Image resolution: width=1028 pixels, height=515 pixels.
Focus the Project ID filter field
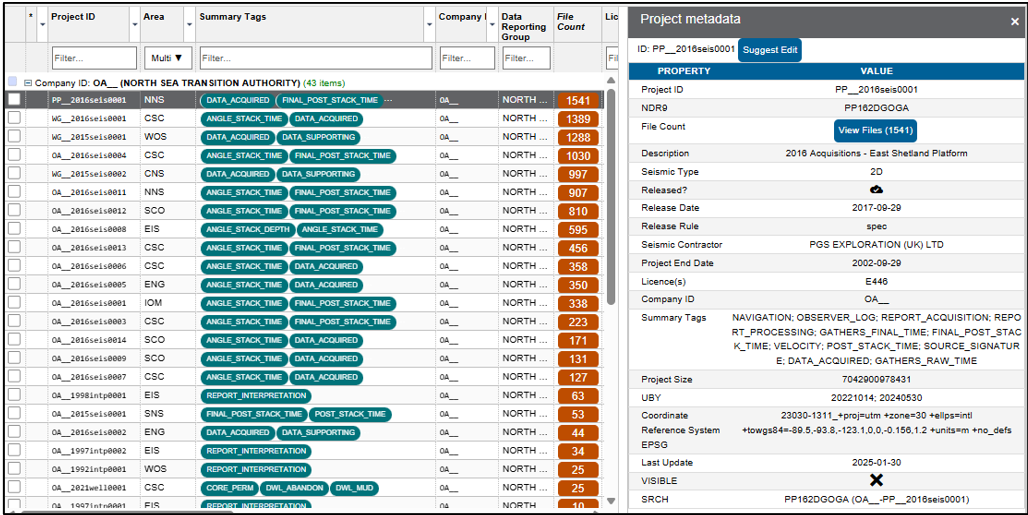point(94,58)
